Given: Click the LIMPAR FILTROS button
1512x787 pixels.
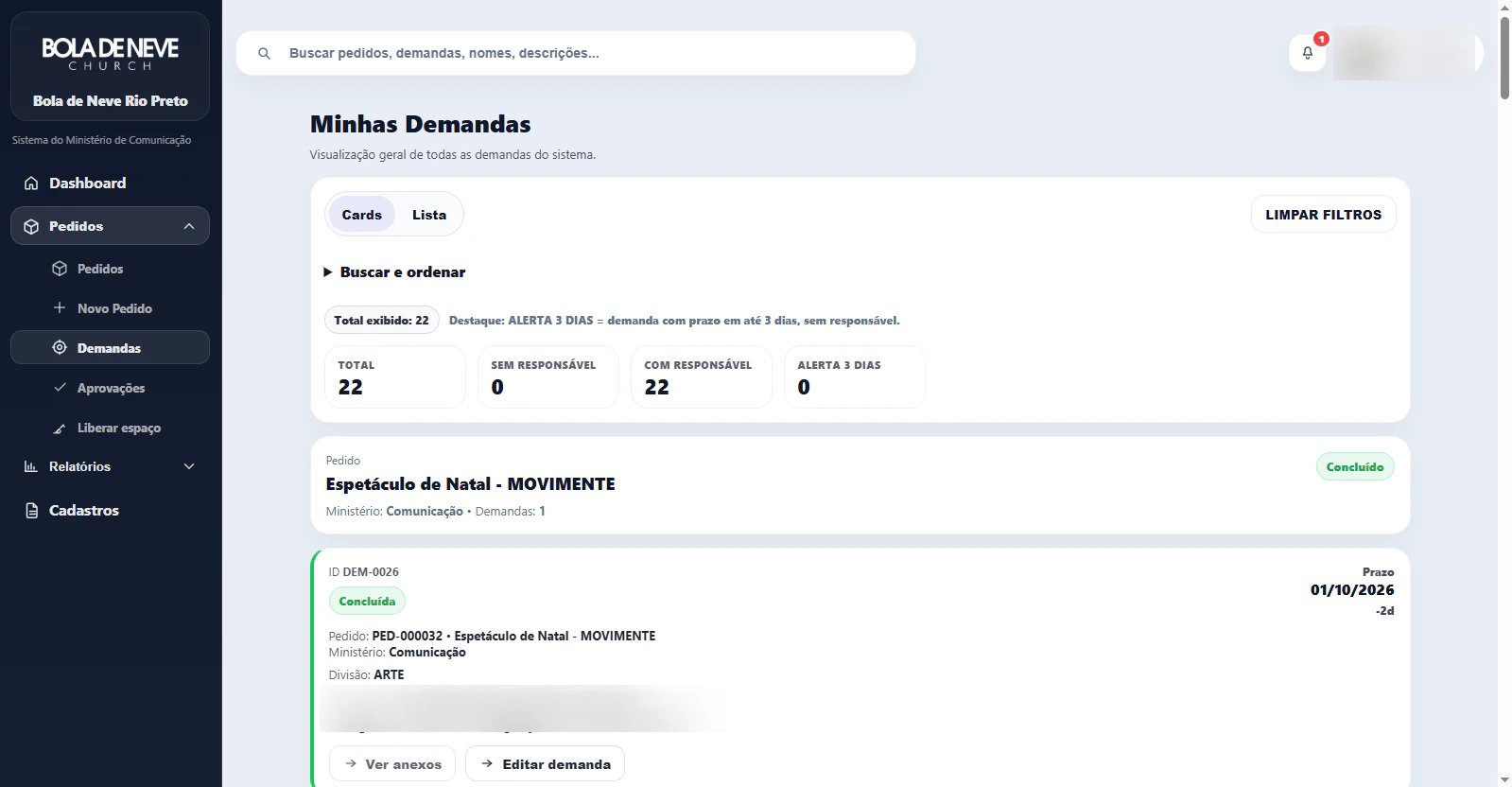Looking at the screenshot, I should [1324, 215].
